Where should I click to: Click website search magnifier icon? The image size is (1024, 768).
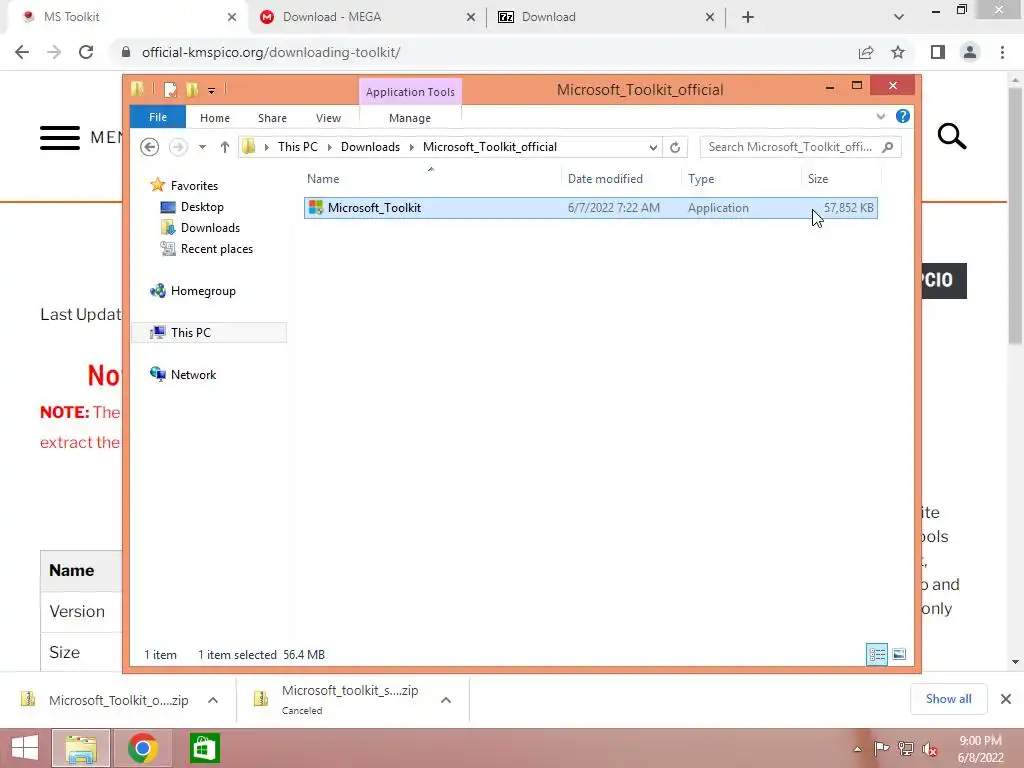pos(952,136)
